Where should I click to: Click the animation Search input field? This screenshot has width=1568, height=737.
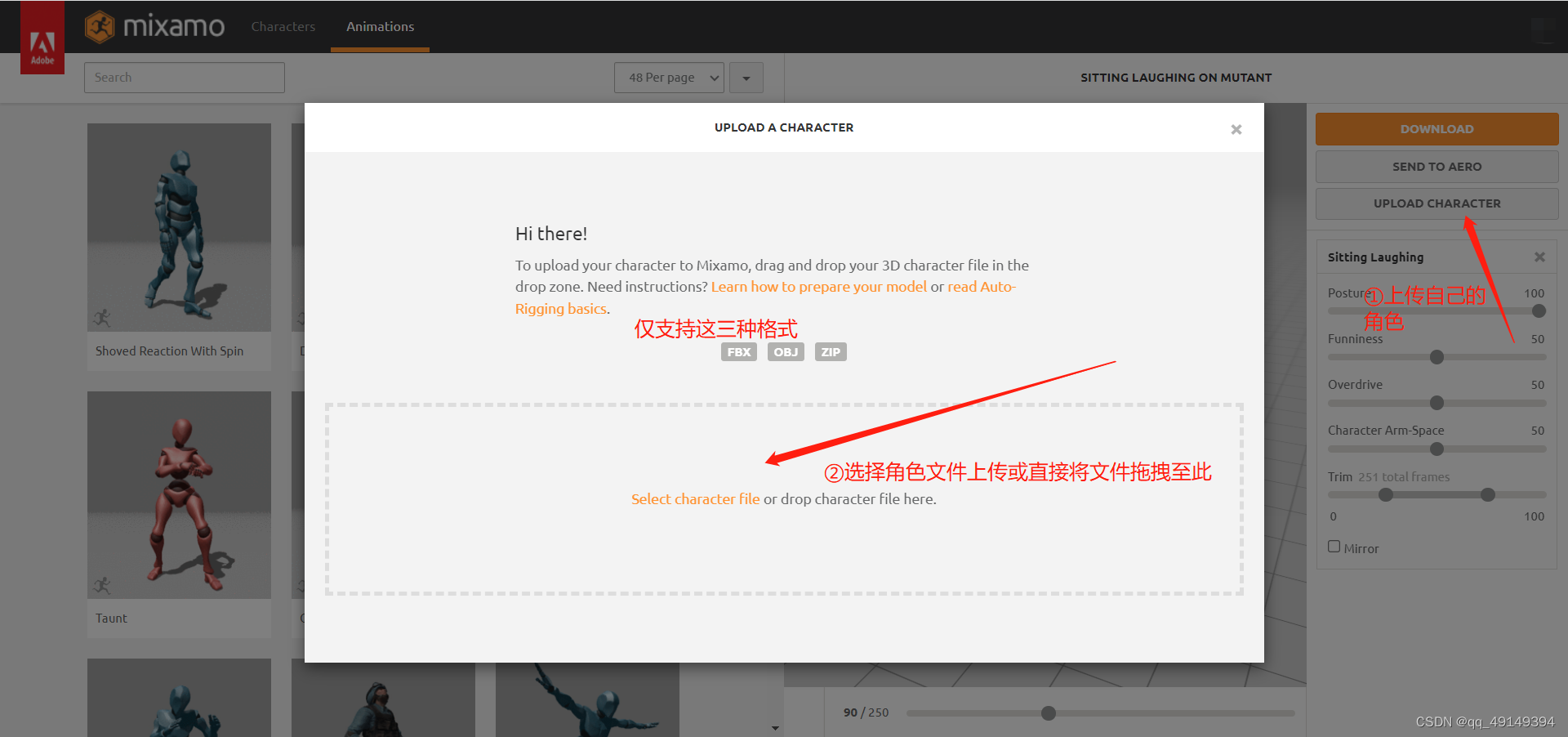click(x=185, y=78)
